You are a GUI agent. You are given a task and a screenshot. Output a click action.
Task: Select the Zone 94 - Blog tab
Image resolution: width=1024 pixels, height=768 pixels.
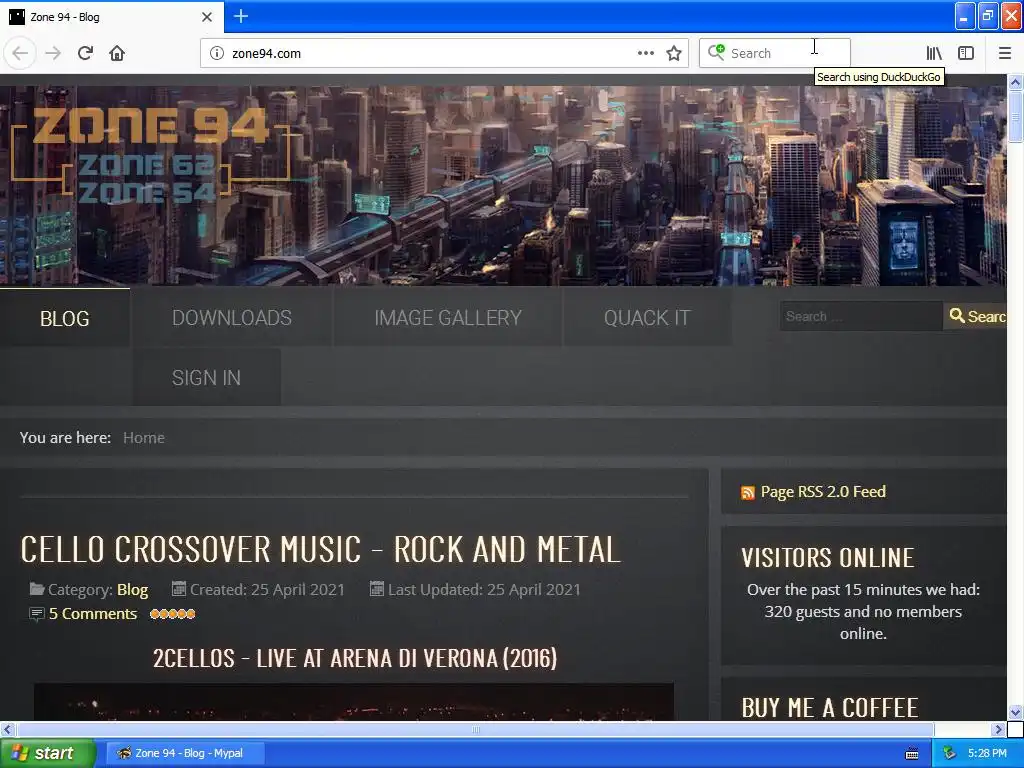pos(111,17)
